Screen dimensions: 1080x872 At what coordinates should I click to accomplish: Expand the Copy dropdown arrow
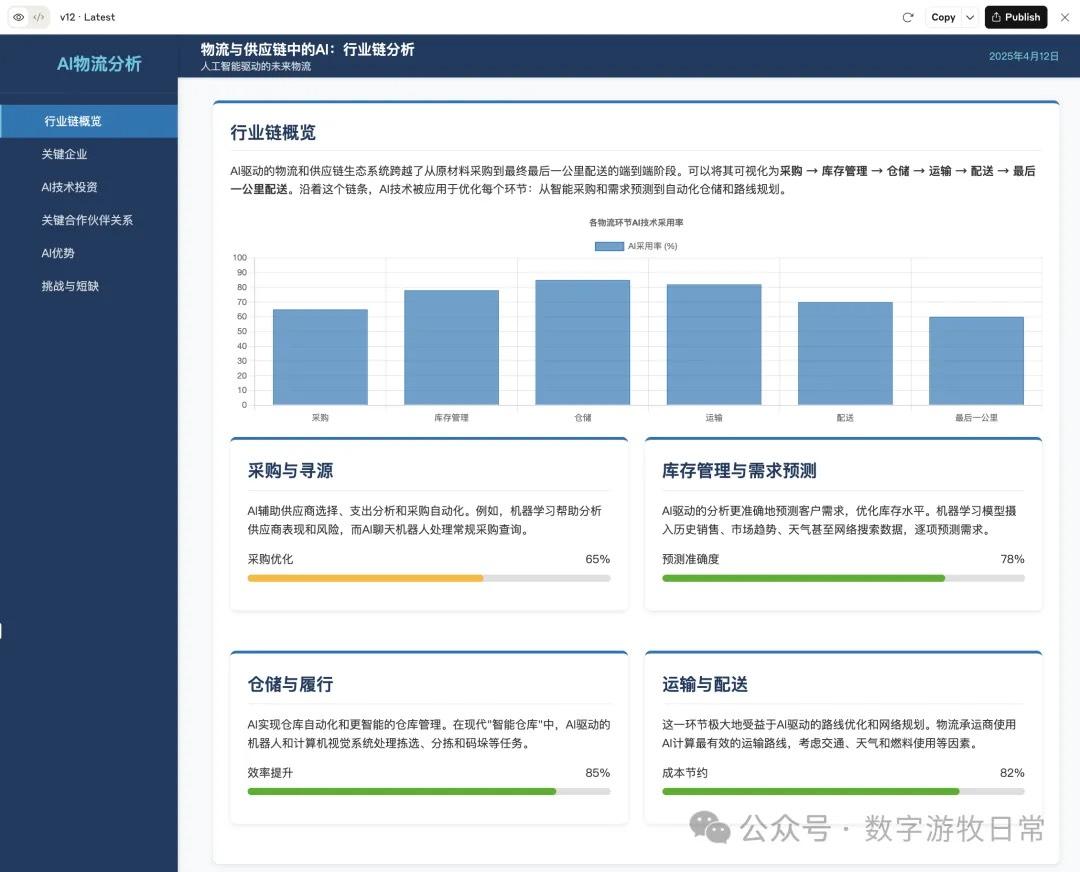pyautogui.click(x=970, y=17)
